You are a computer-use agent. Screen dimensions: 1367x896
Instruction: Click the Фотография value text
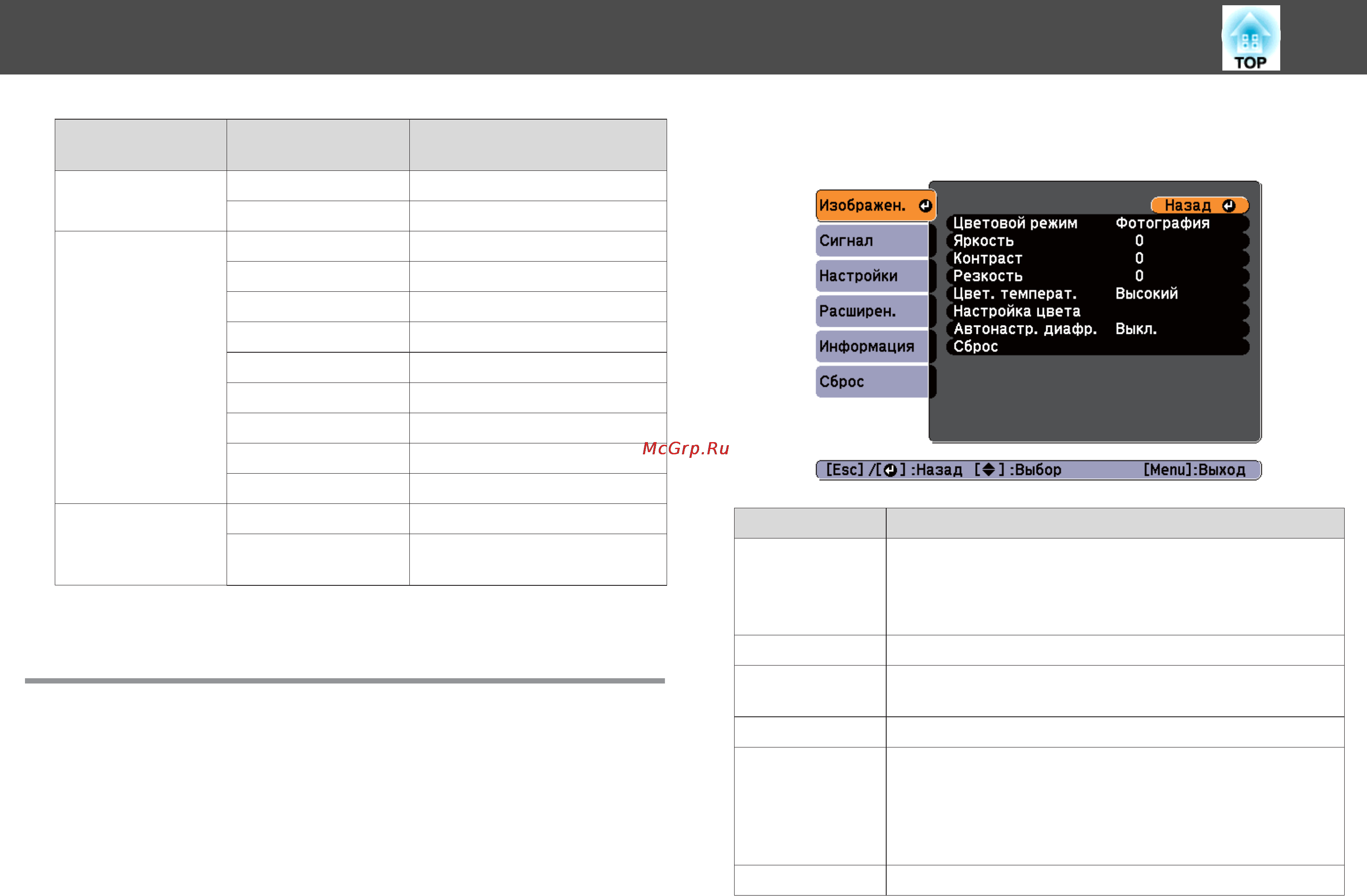pyautogui.click(x=1162, y=223)
